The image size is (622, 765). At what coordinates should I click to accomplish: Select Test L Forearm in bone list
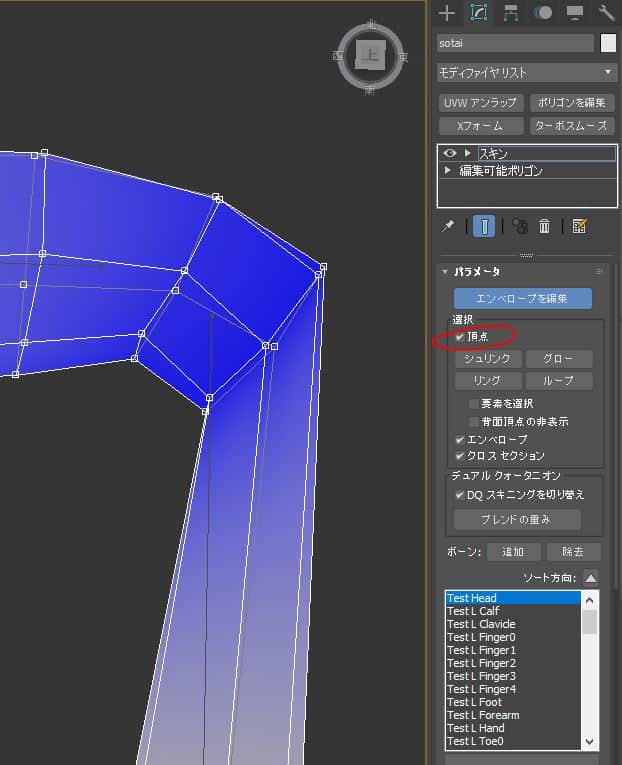tap(483, 715)
